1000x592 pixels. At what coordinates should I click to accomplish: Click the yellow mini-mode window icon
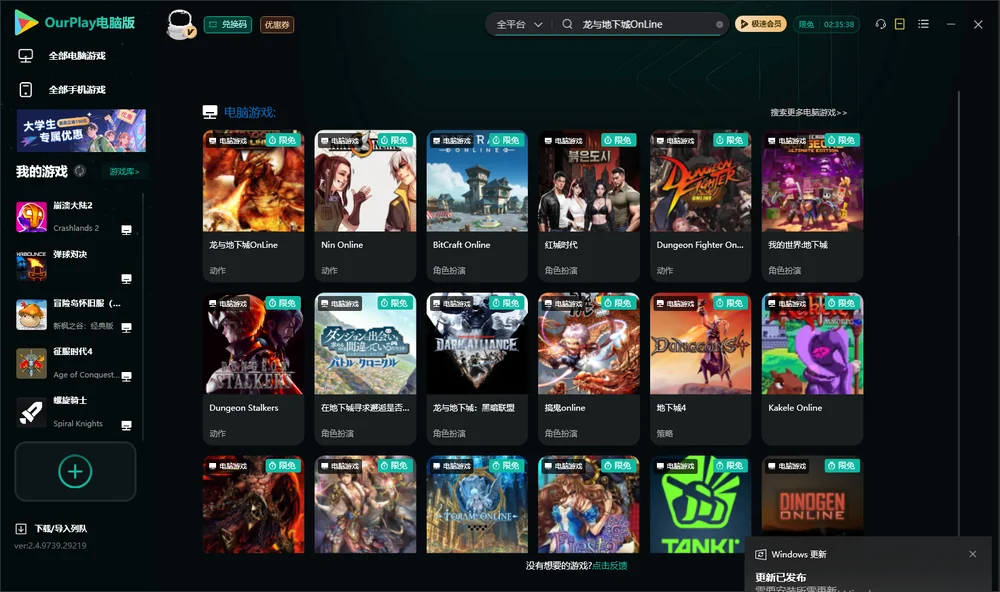[900, 24]
